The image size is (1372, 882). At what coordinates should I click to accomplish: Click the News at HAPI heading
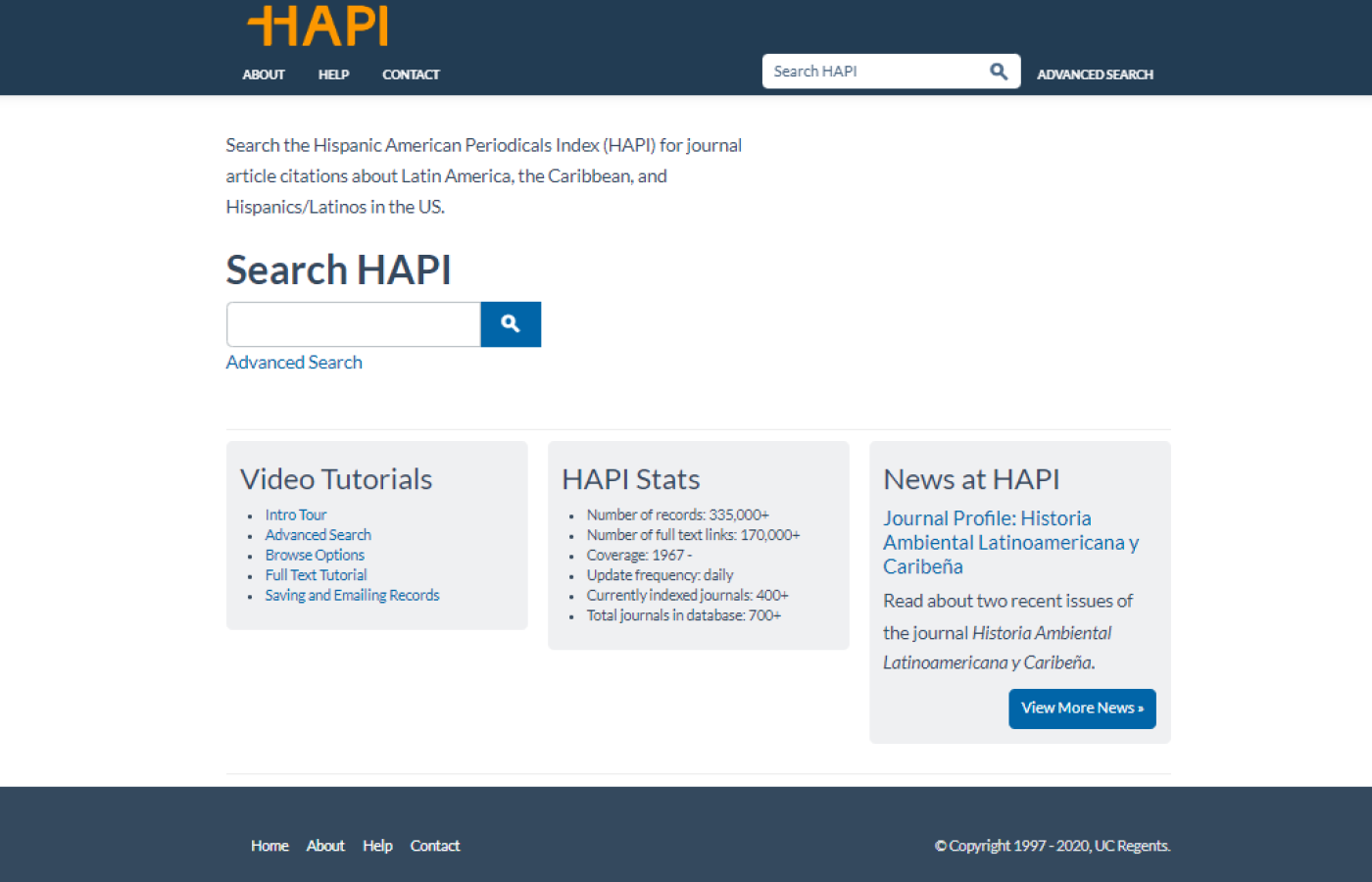tap(971, 479)
